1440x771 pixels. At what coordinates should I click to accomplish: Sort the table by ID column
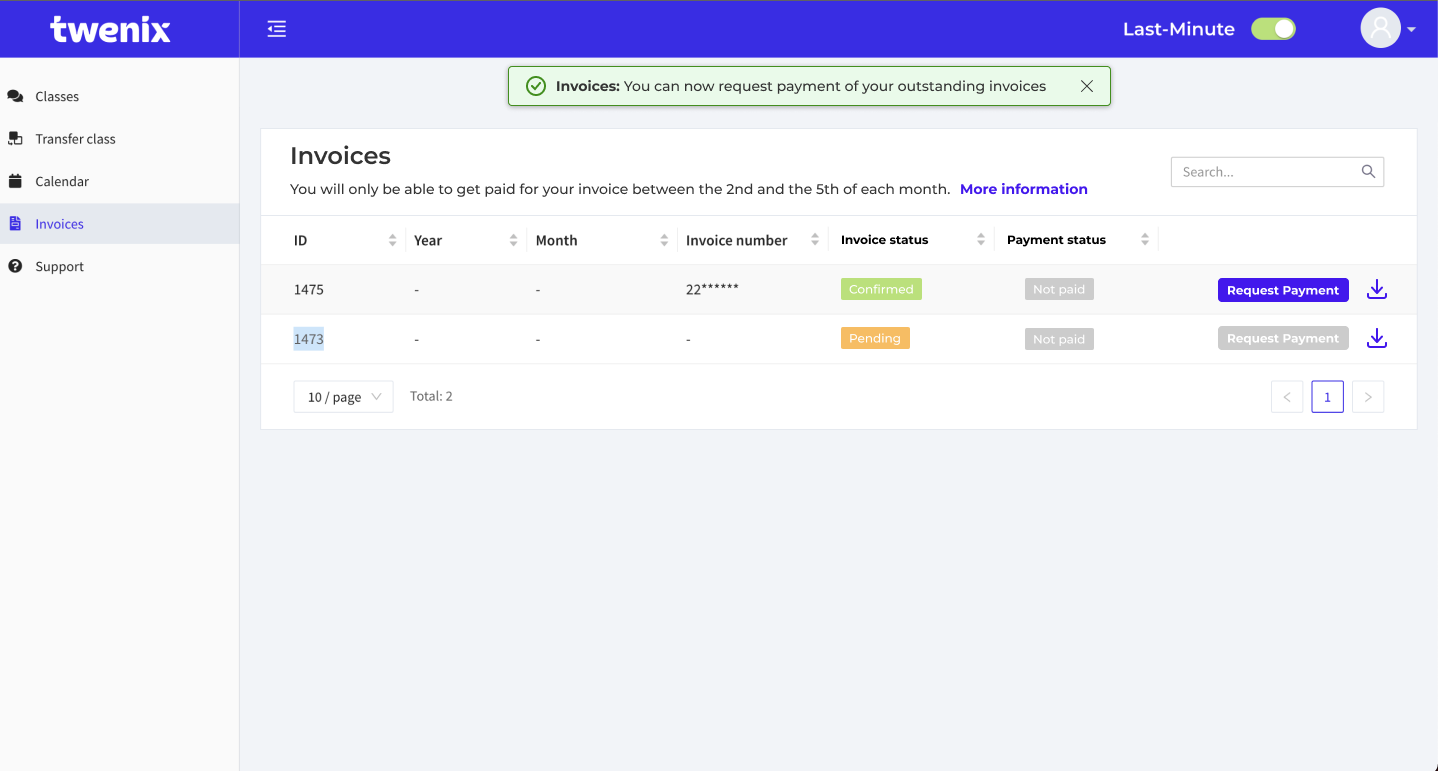click(393, 239)
